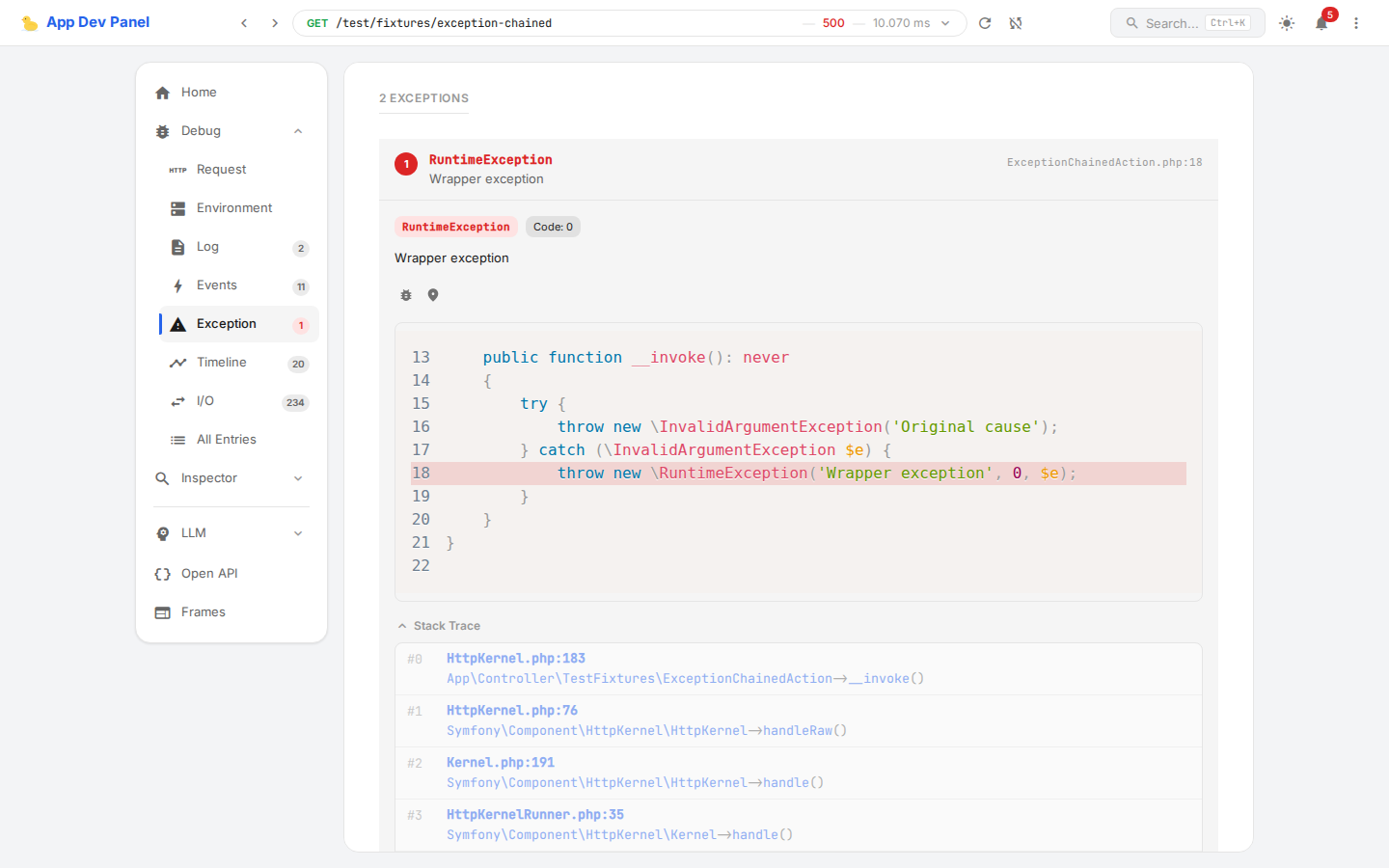Open the request selector dropdown
Image resolution: width=1389 pixels, height=868 pixels.
click(x=945, y=23)
